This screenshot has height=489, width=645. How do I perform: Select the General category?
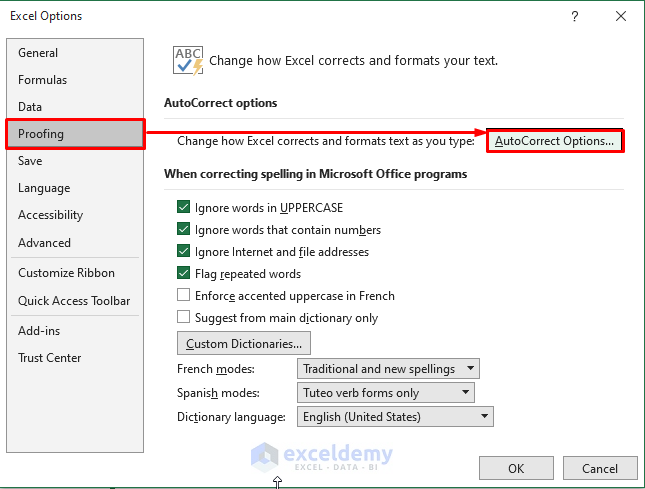(x=38, y=53)
